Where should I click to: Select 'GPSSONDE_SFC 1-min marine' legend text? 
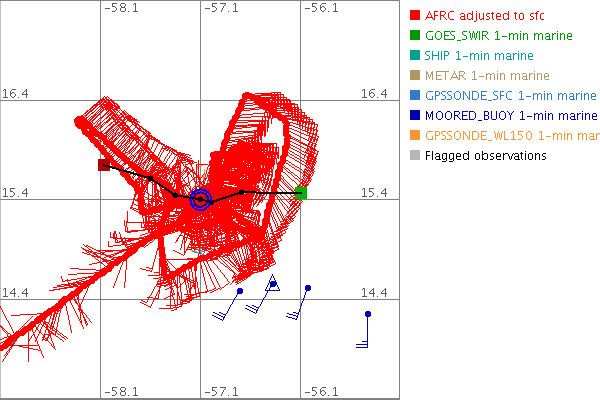pyautogui.click(x=510, y=96)
